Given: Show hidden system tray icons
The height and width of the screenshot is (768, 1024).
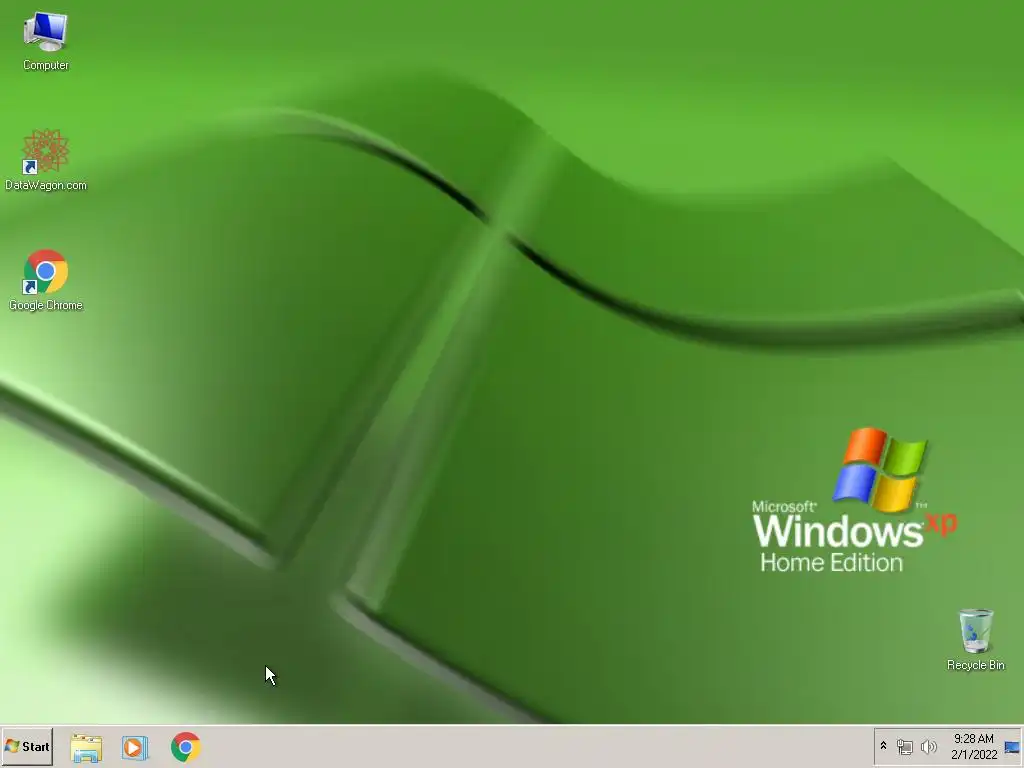Looking at the screenshot, I should pyautogui.click(x=884, y=746).
